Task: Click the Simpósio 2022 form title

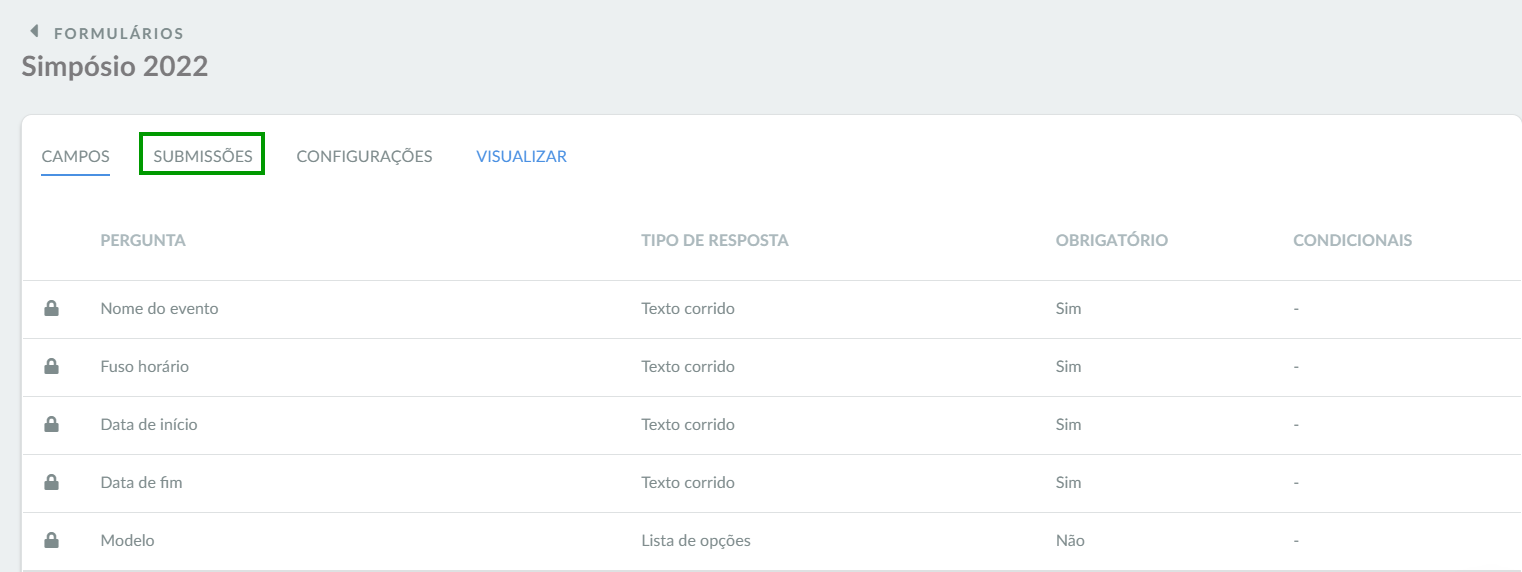Action: point(115,67)
